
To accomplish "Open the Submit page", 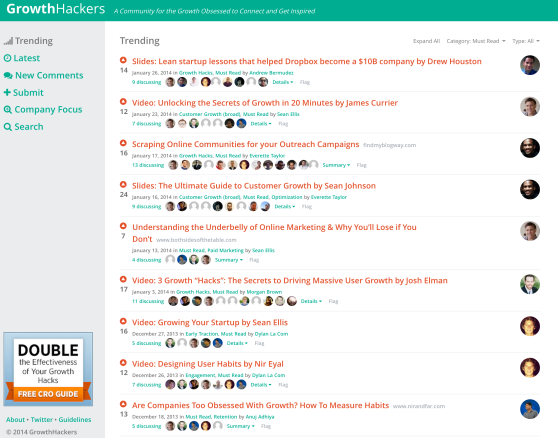I will coord(23,93).
